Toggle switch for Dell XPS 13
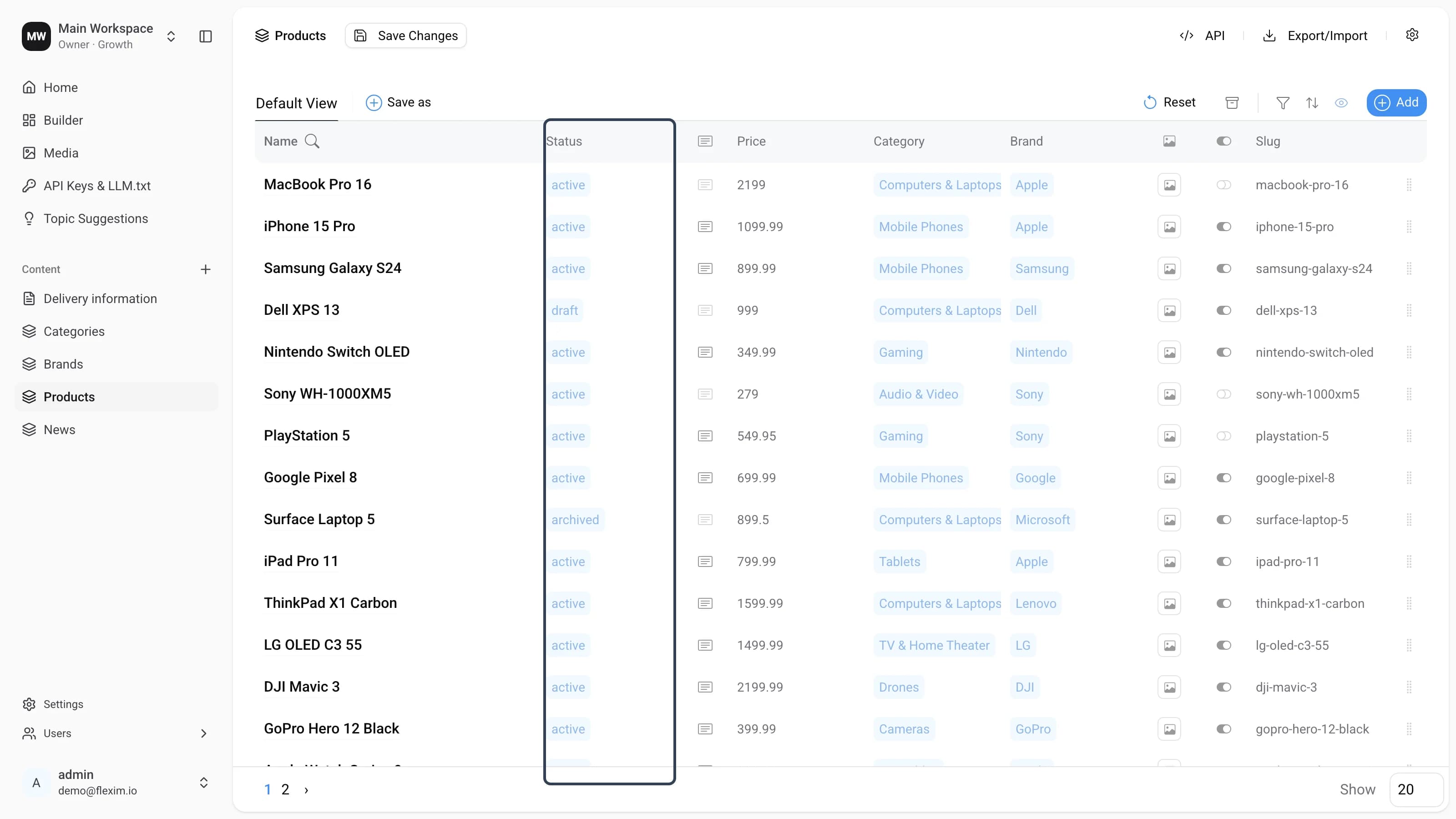The width and height of the screenshot is (1456, 819). [x=1223, y=310]
